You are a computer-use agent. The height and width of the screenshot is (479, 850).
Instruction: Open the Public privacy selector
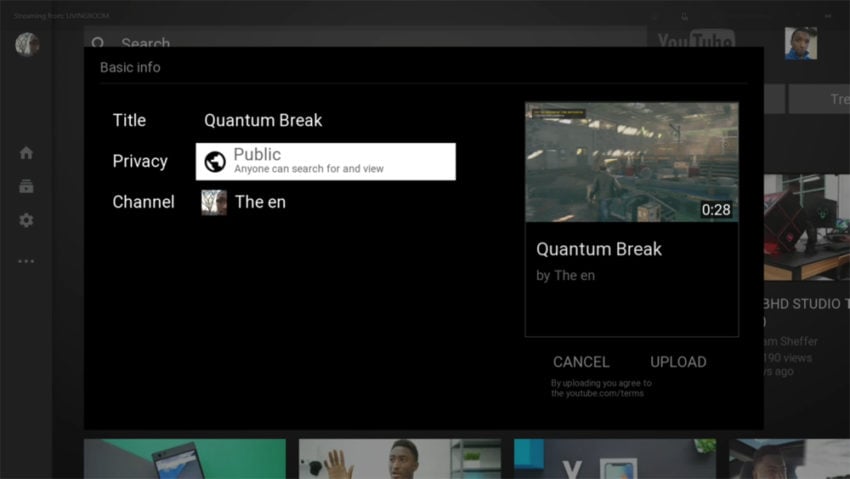point(325,161)
